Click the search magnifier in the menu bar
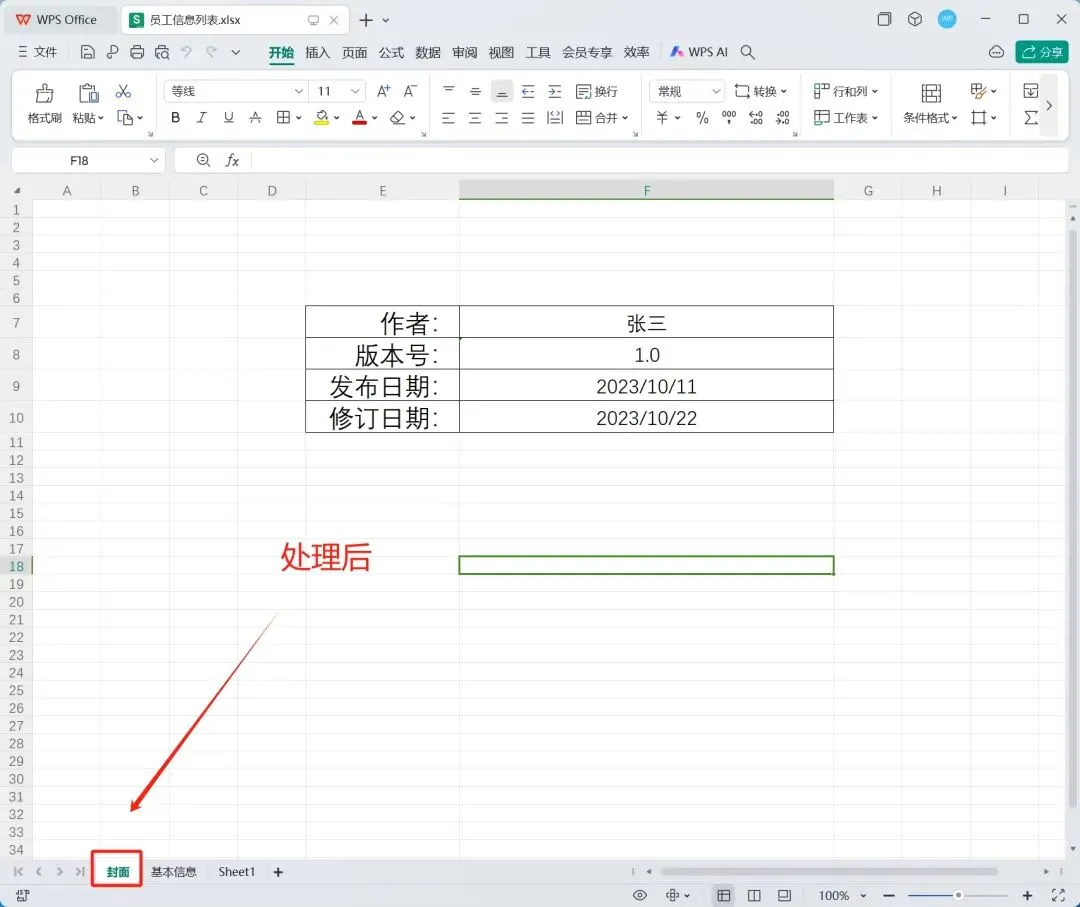Viewport: 1080px width, 907px height. (x=747, y=52)
